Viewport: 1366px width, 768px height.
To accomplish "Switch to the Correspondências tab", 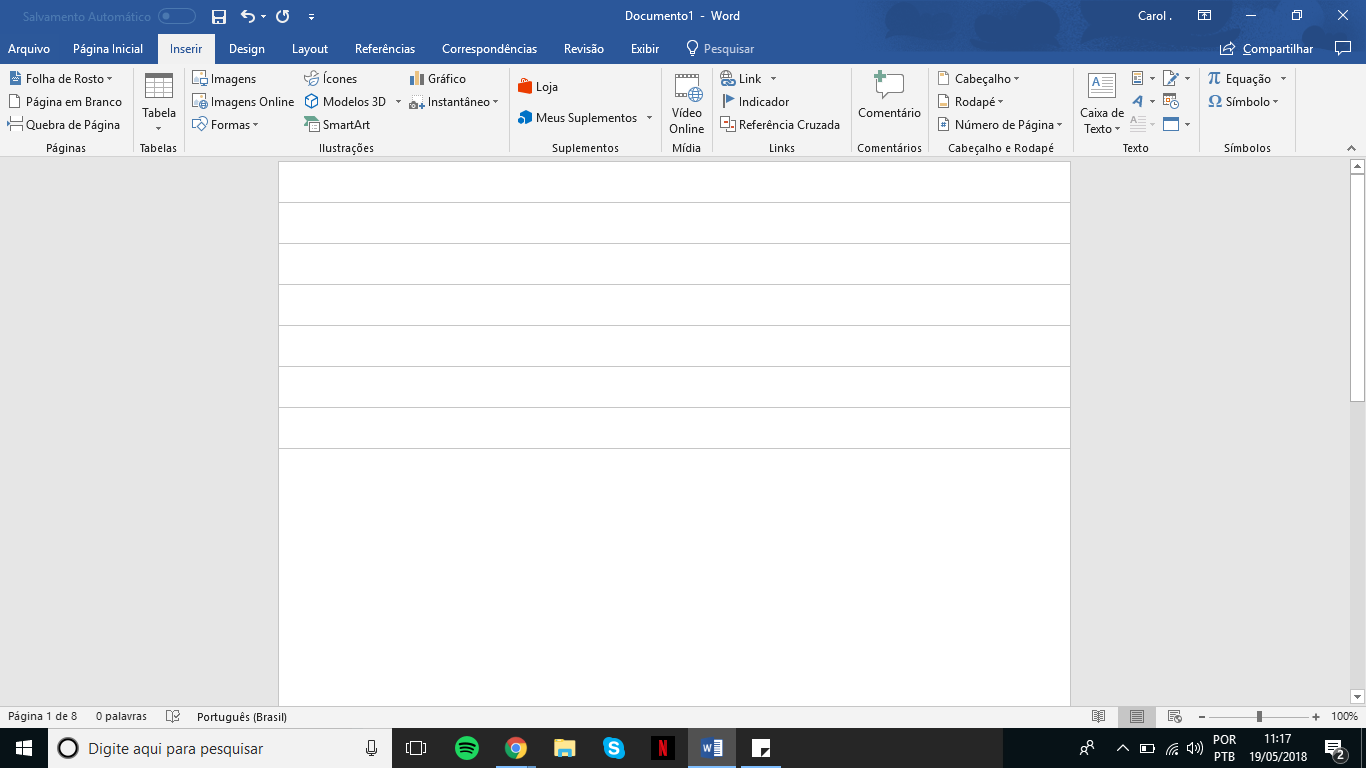I will point(489,48).
